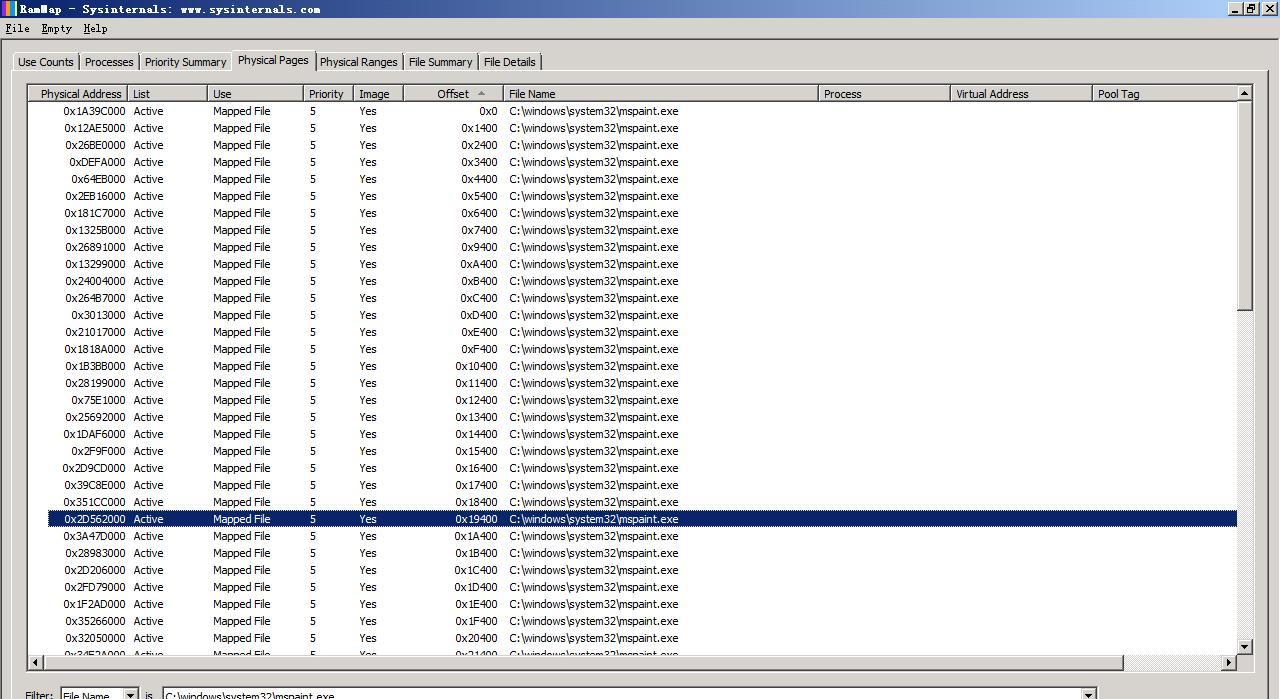Switch to the Physical Ranges tab

pos(359,62)
